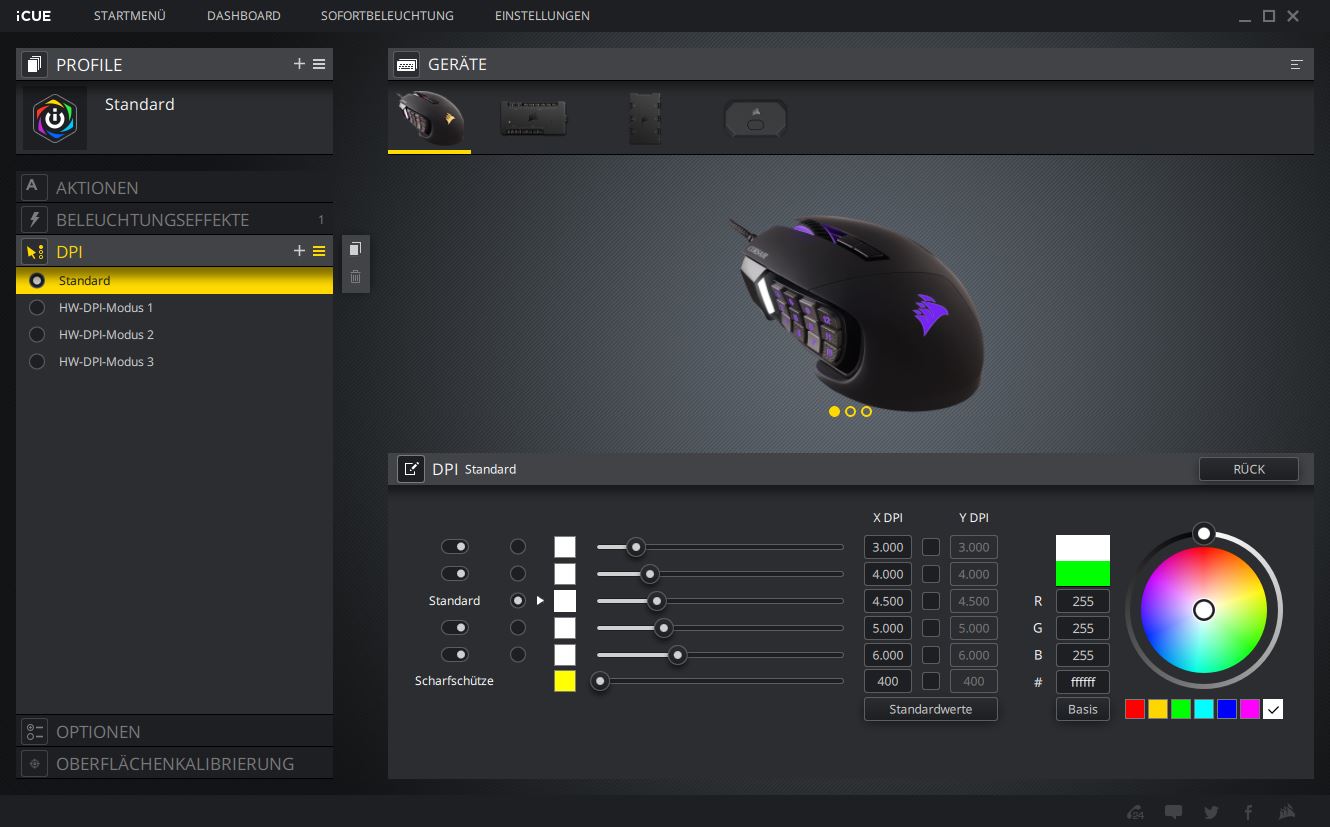
Task: Add a new profile with the plus icon
Action: click(299, 64)
